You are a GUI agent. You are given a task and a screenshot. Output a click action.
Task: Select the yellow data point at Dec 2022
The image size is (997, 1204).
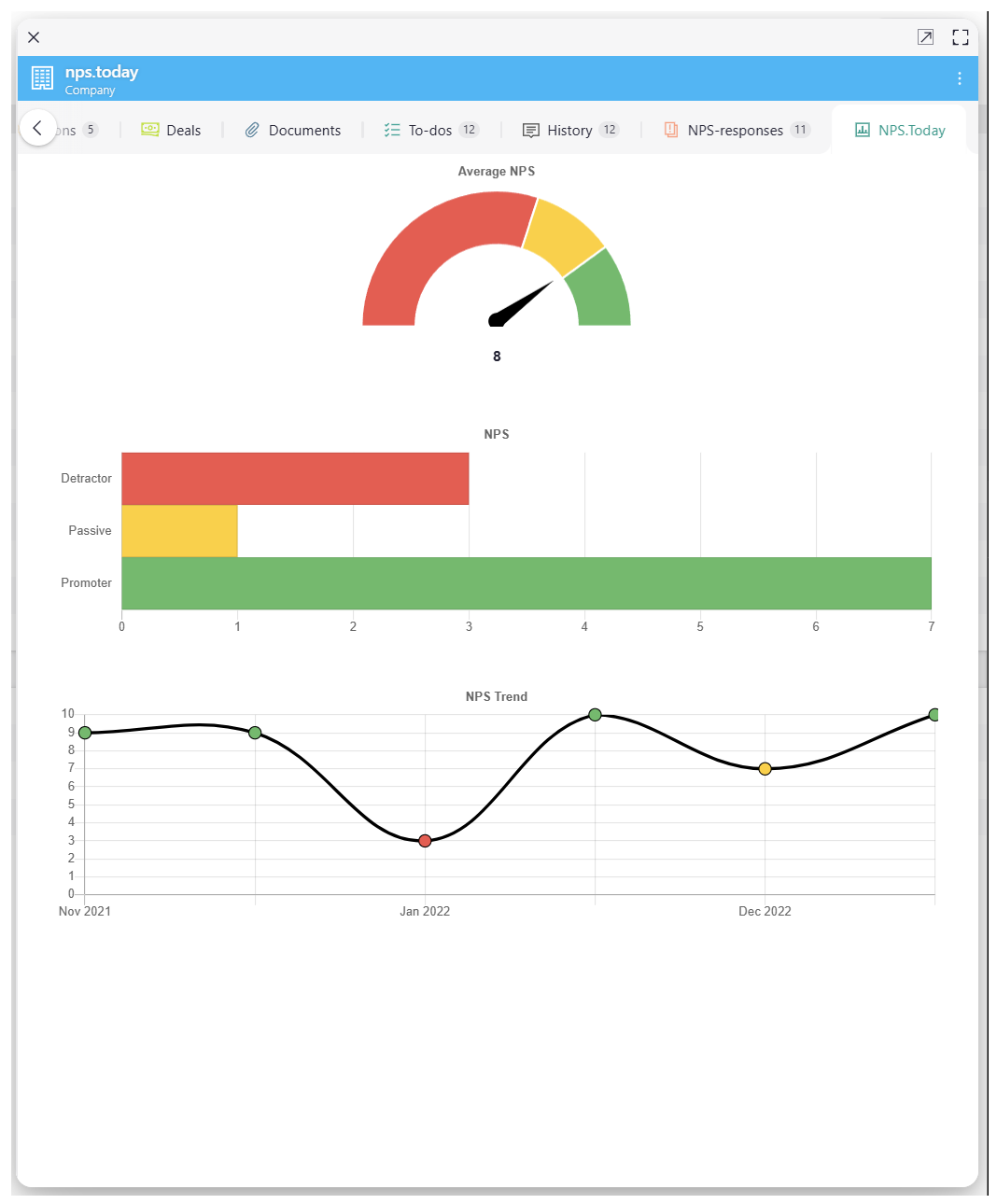(x=765, y=769)
